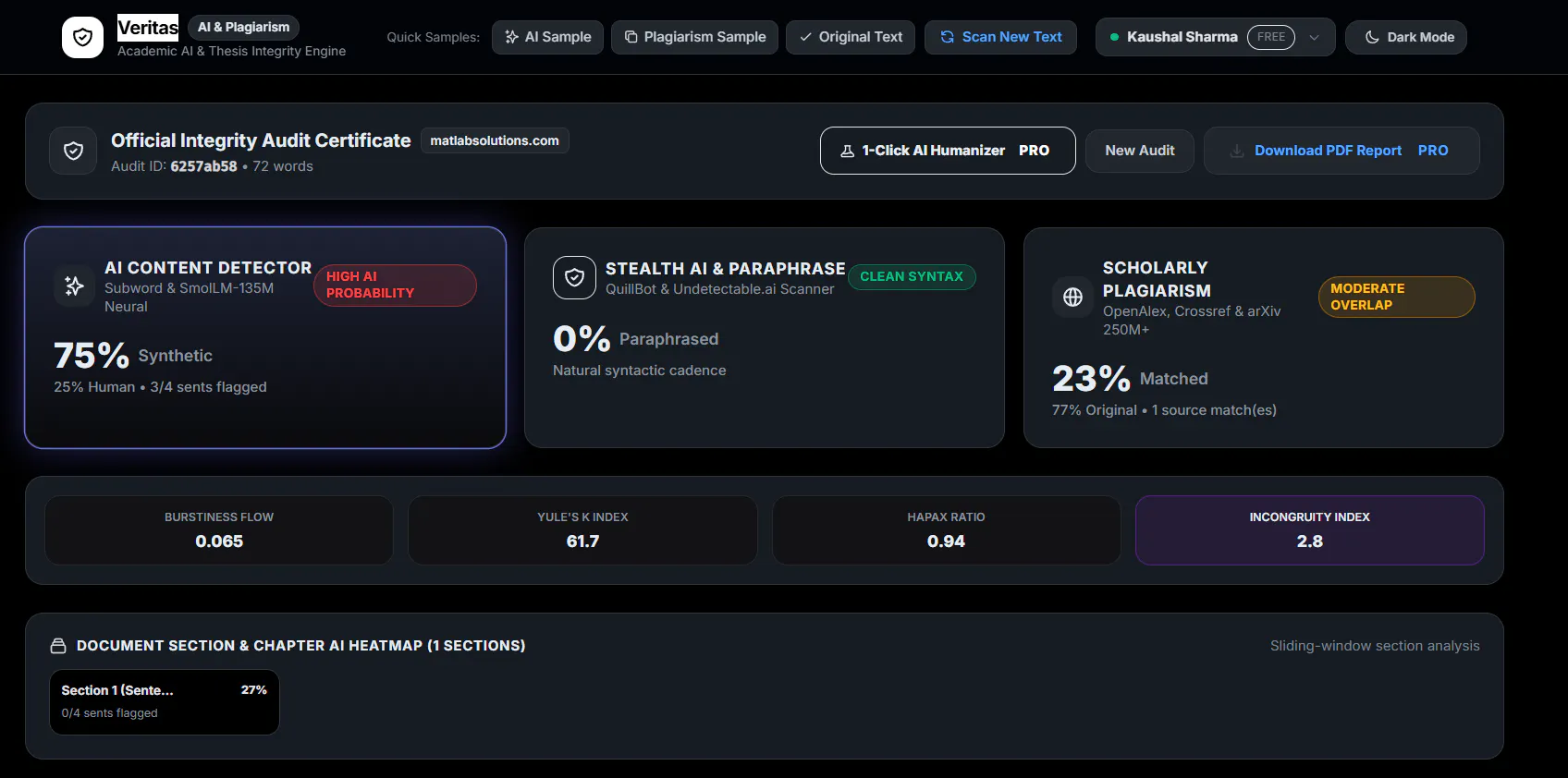This screenshot has height=778, width=1568.
Task: Click '25% Human • 3/4 sents flagged' text
Action: click(160, 387)
